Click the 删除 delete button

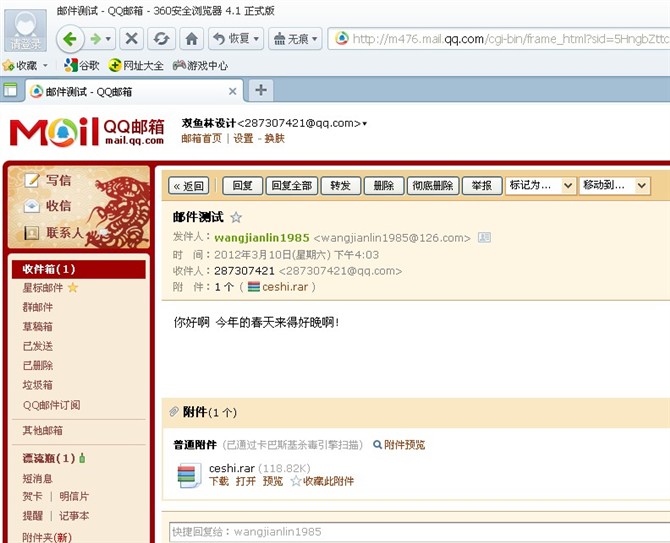[x=384, y=186]
